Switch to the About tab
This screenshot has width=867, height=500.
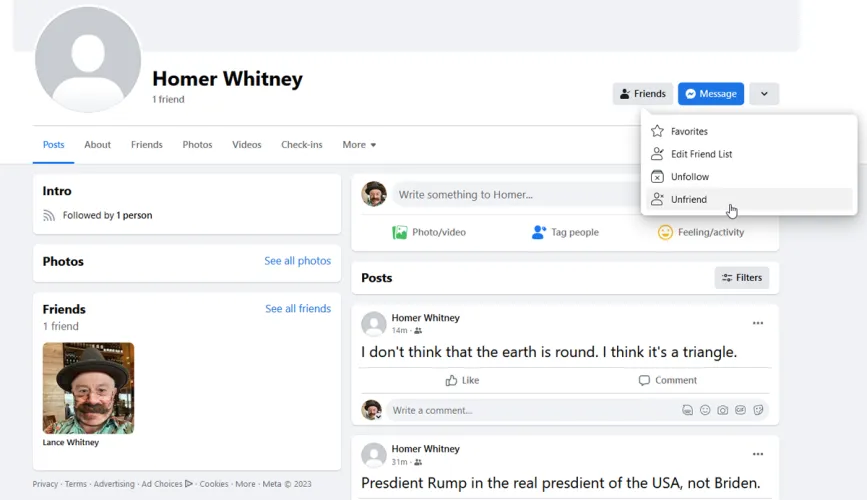tap(97, 145)
